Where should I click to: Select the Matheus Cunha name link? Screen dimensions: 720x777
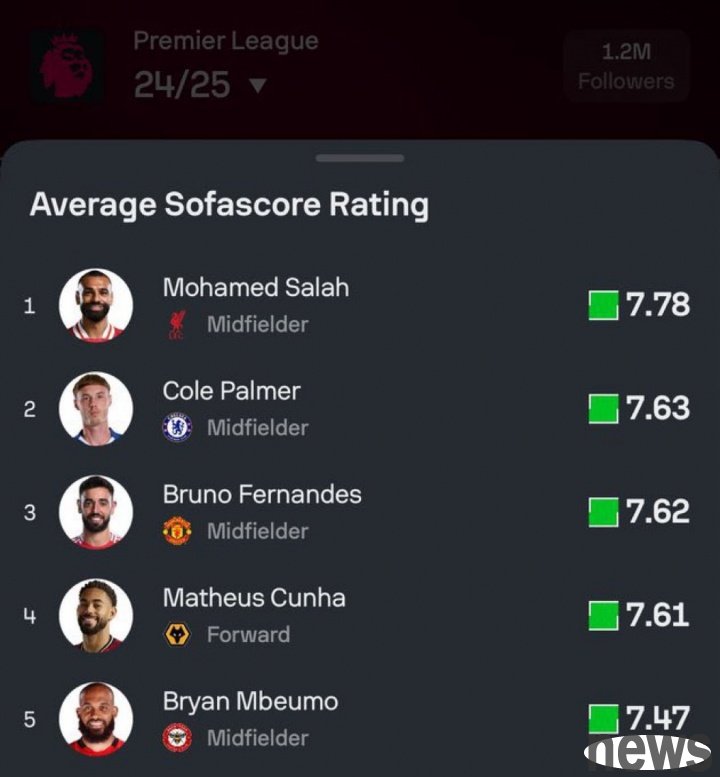pos(254,598)
